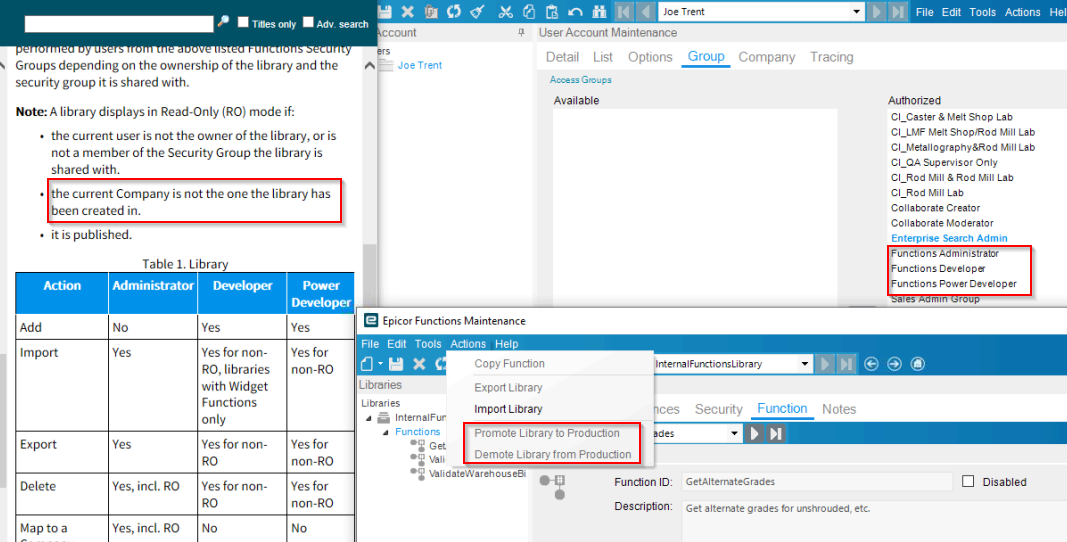Click Clear broom icon in User Account toolbar
Image resolution: width=1067 pixels, height=542 pixels.
coord(478,12)
